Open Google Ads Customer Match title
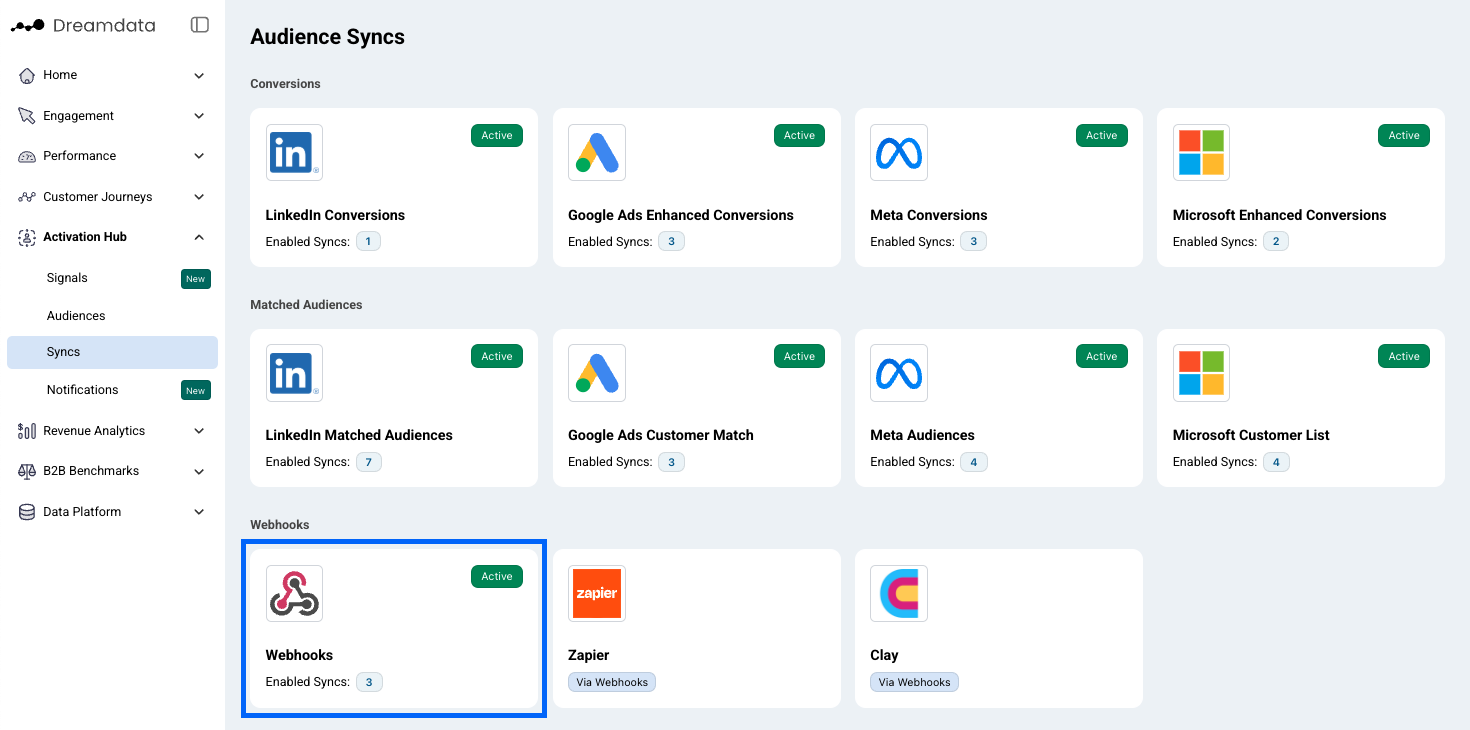This screenshot has height=730, width=1470. (x=661, y=435)
